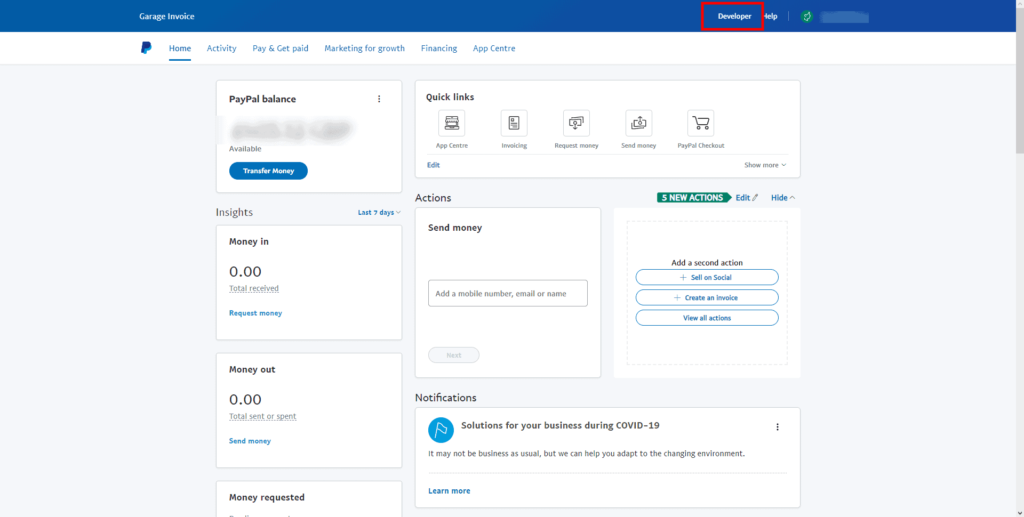Click Solutions for your business during COVID-19
This screenshot has width=1024, height=517.
[x=560, y=426]
